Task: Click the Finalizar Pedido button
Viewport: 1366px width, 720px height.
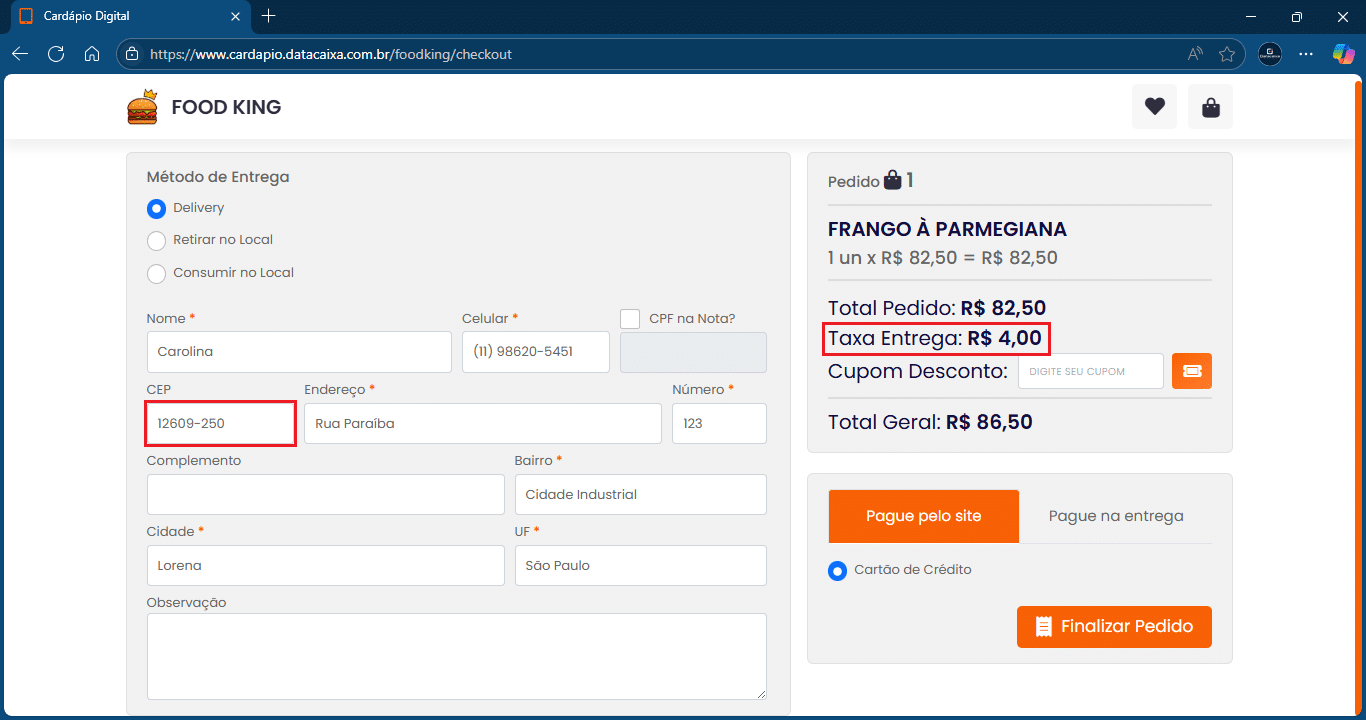Action: click(x=1114, y=627)
